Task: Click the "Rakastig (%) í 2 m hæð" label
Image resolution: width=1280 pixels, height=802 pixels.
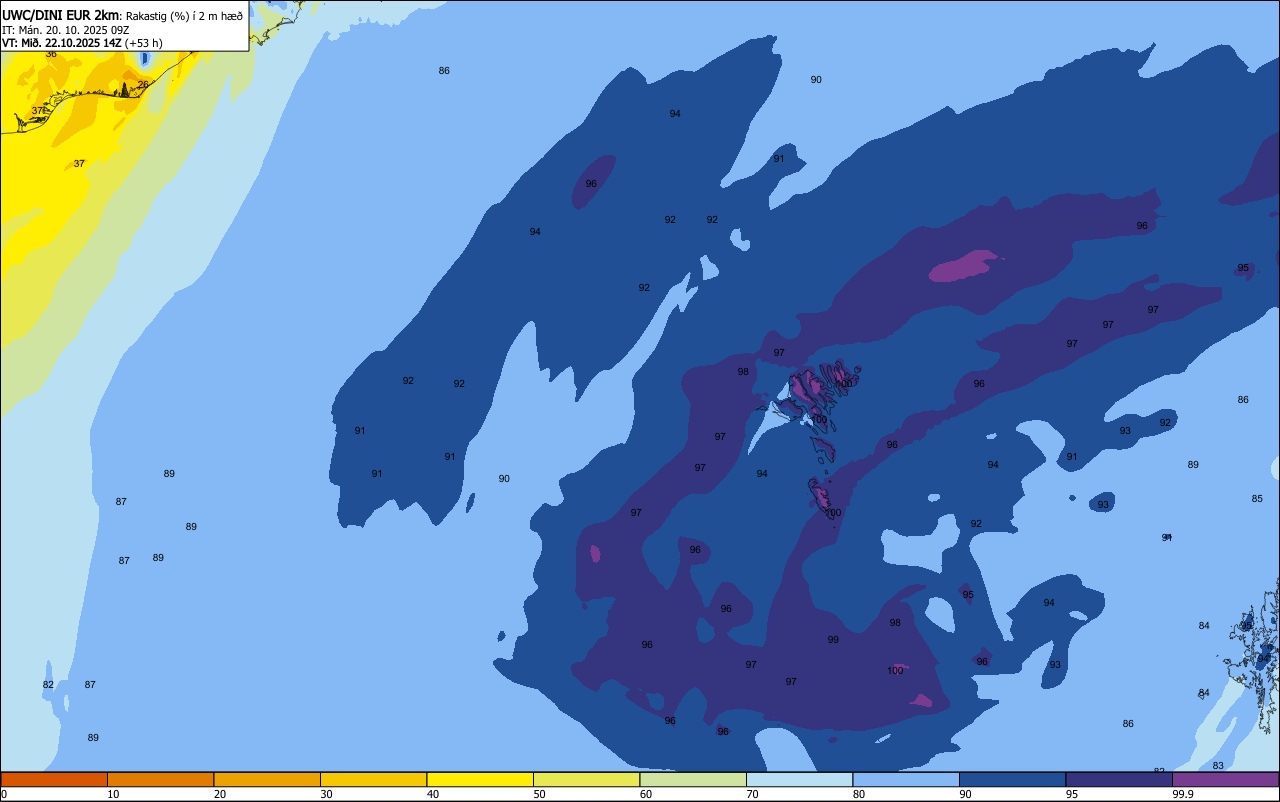Action: (184, 16)
